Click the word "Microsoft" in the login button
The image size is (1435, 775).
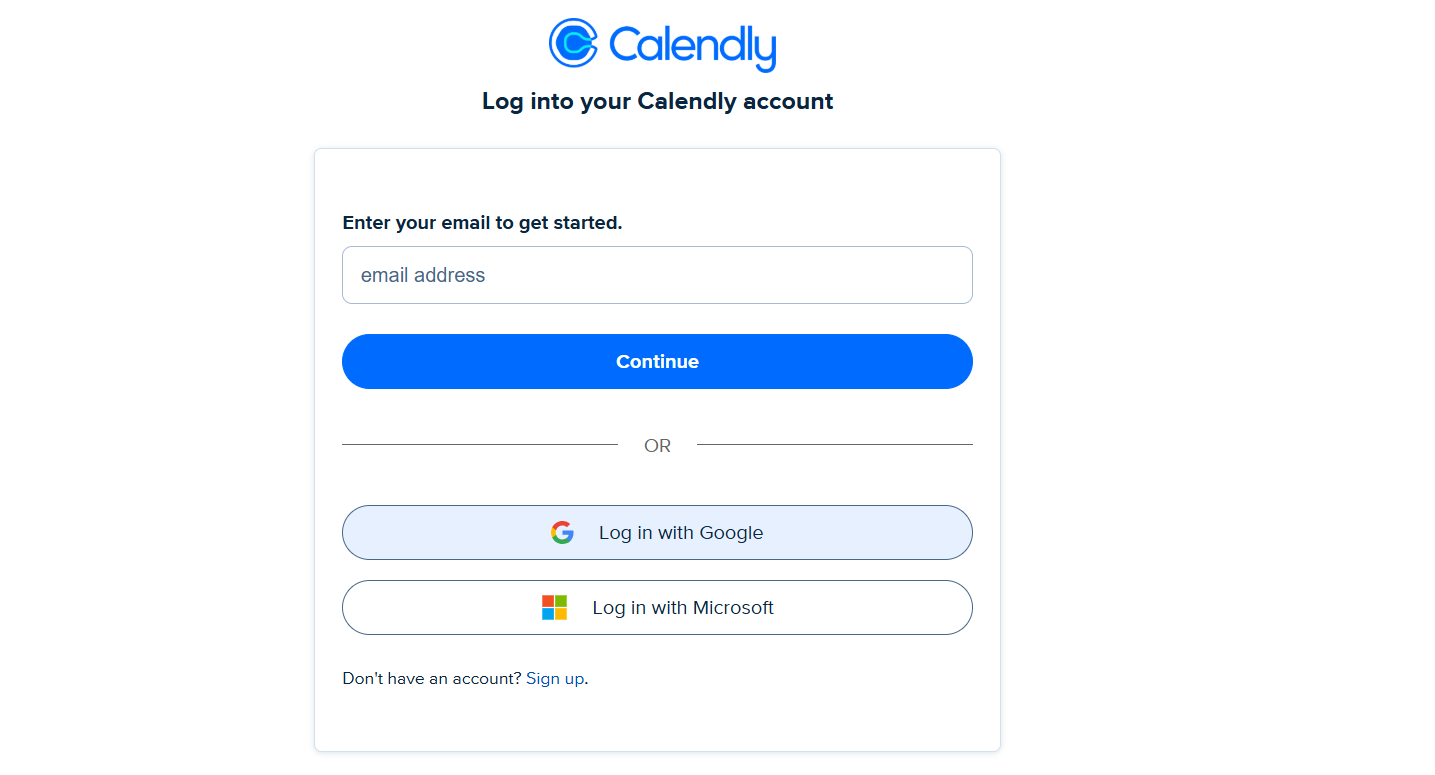(733, 608)
